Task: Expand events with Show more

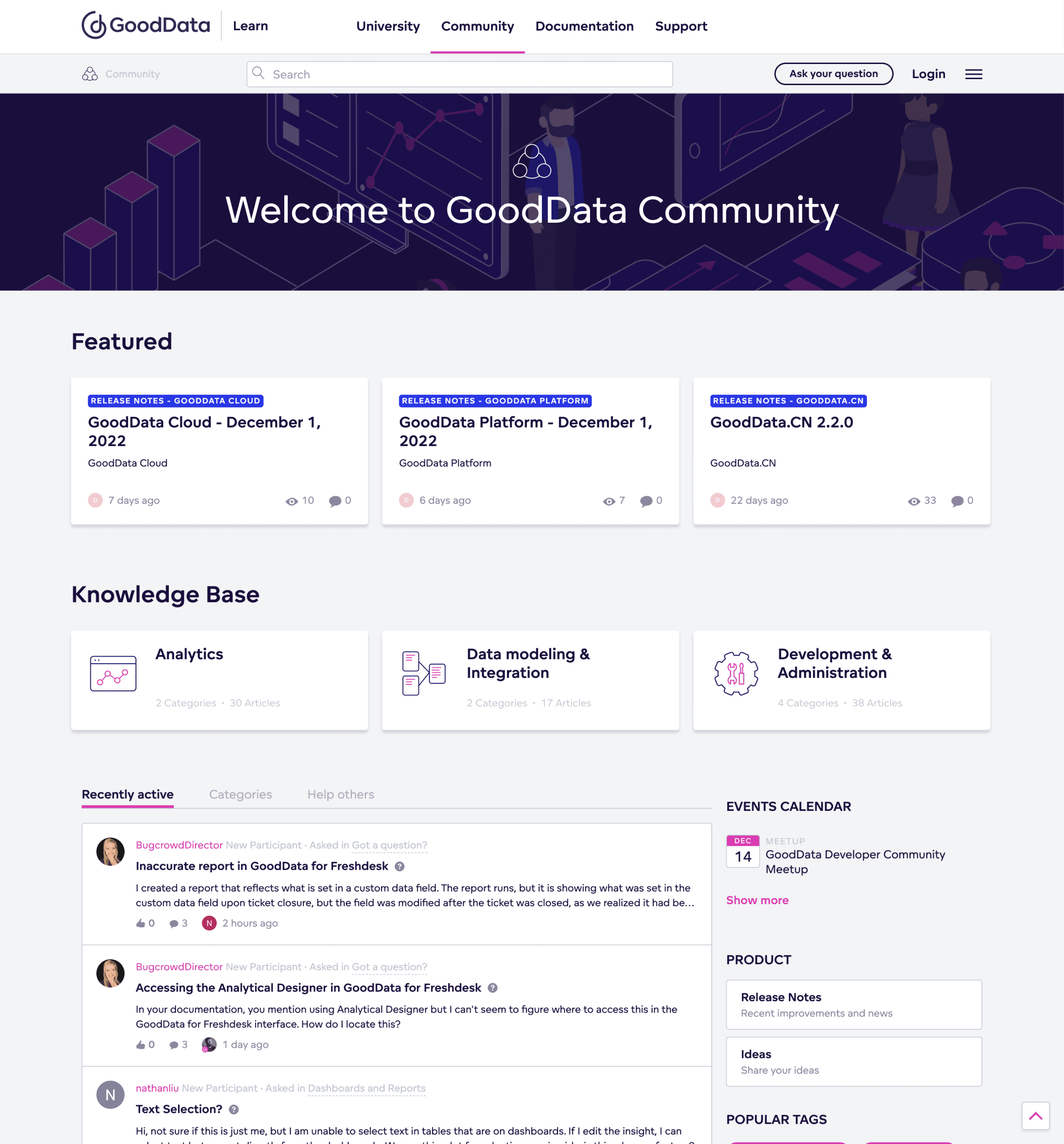Action: point(757,900)
